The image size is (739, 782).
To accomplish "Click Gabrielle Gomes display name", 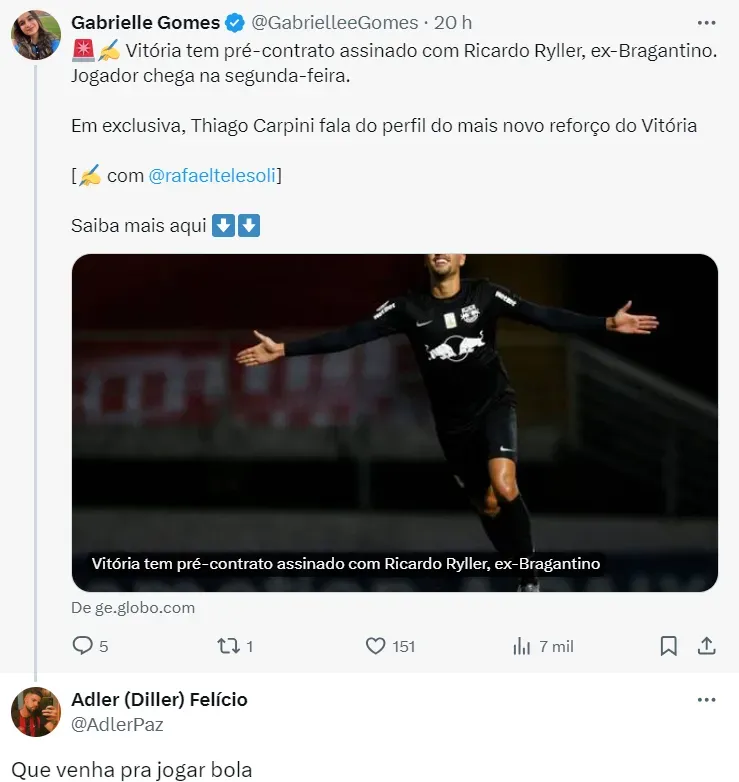I will tap(146, 22).
